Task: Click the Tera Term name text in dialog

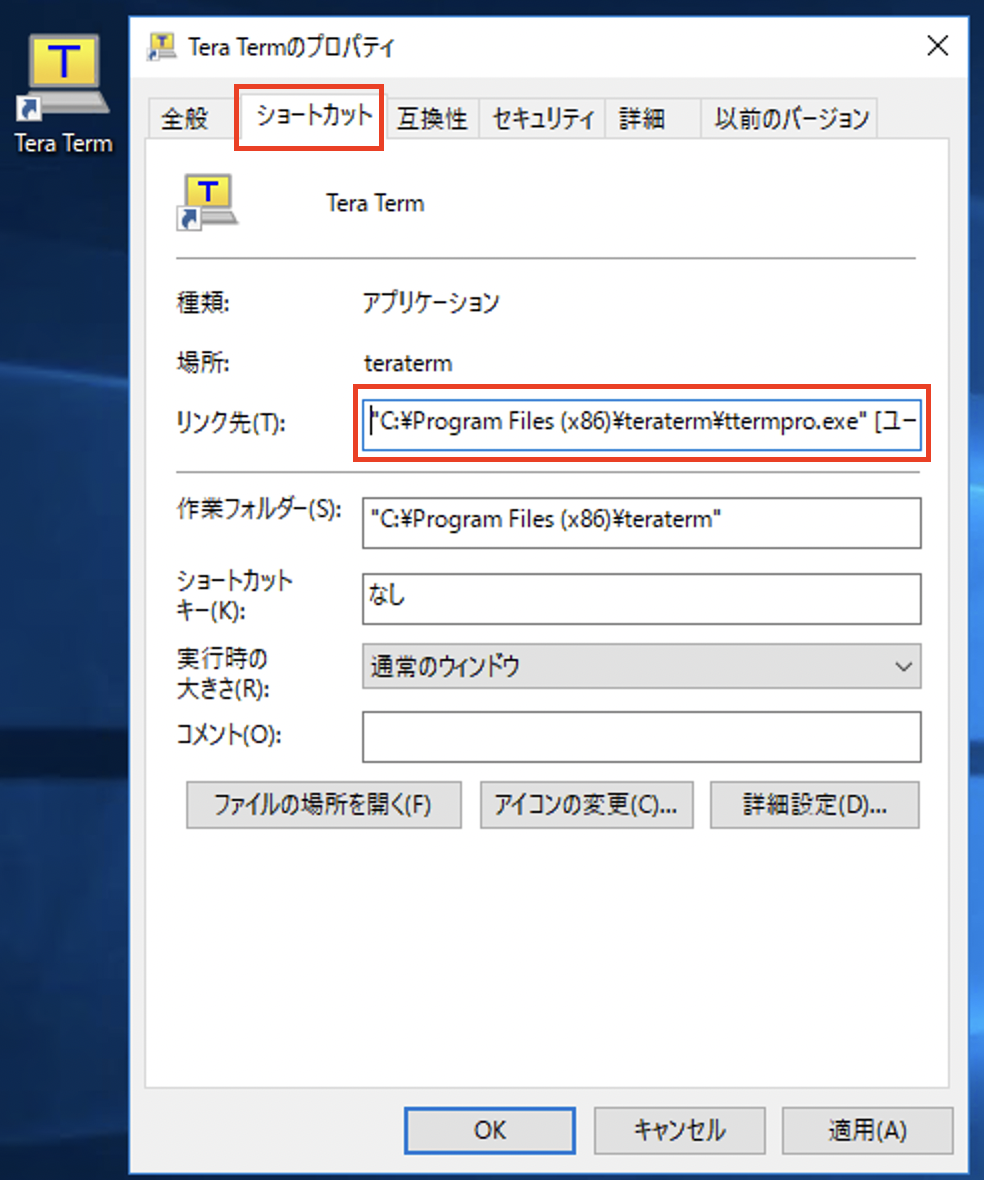Action: pos(375,203)
